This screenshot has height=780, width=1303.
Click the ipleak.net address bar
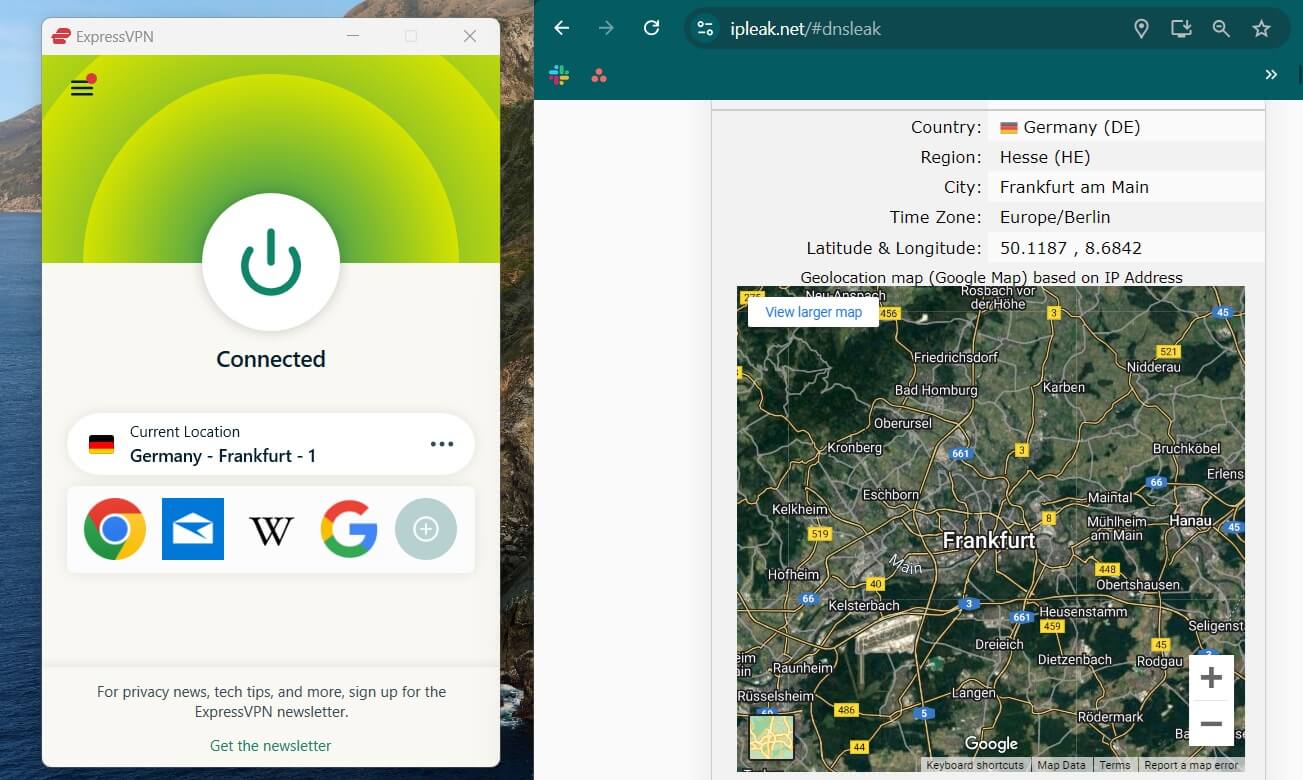tap(900, 29)
